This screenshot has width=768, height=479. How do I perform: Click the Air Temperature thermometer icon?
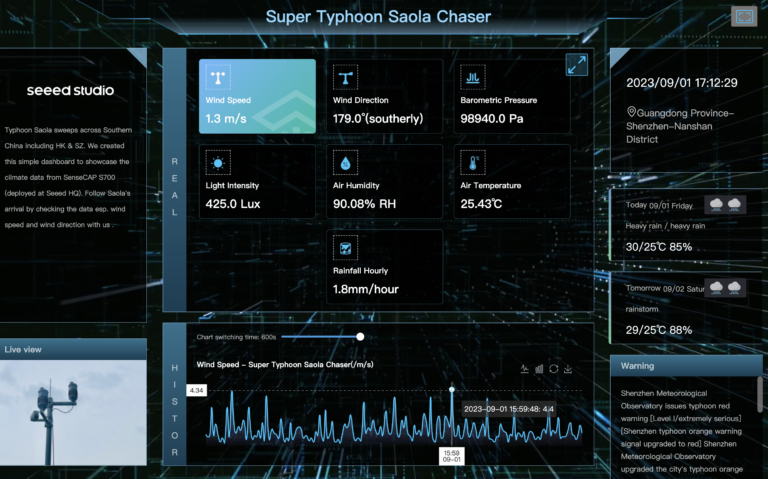(472, 162)
